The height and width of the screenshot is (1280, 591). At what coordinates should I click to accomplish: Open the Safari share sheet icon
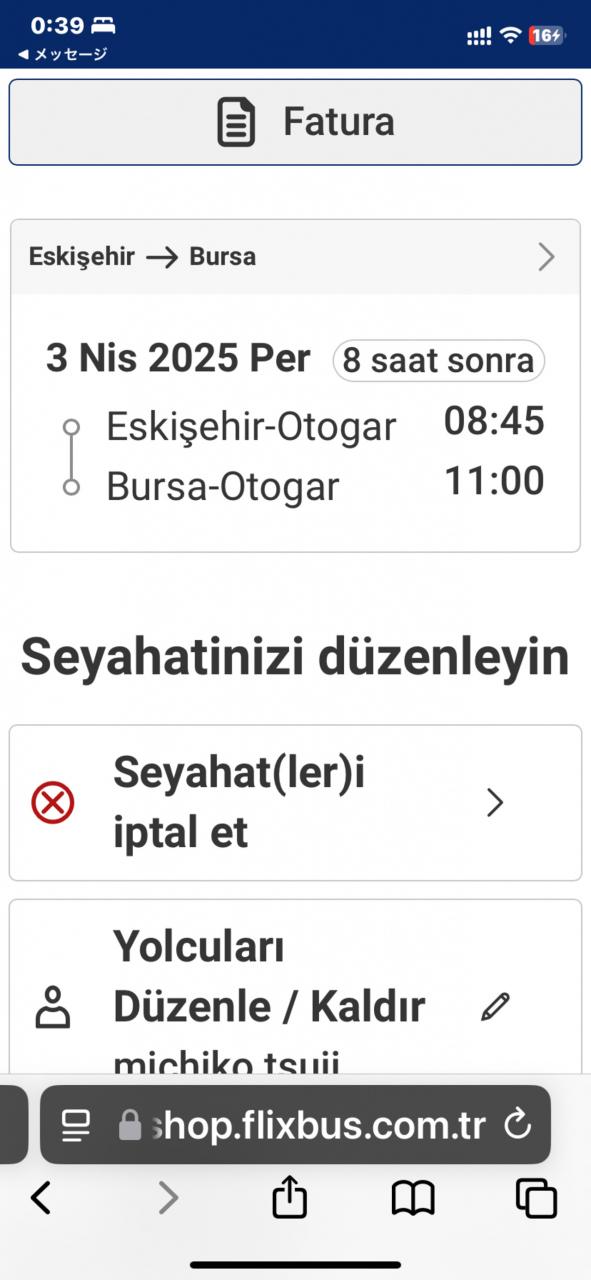289,1196
